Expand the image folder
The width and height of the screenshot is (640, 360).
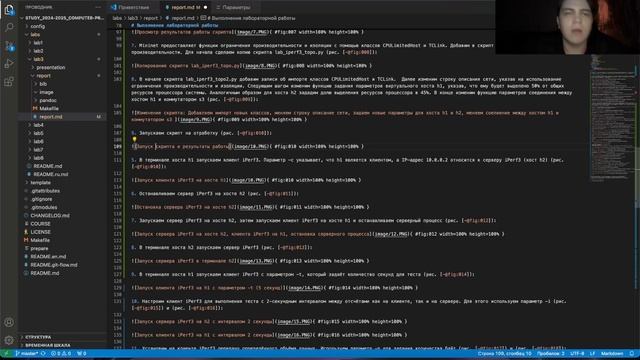[46, 92]
